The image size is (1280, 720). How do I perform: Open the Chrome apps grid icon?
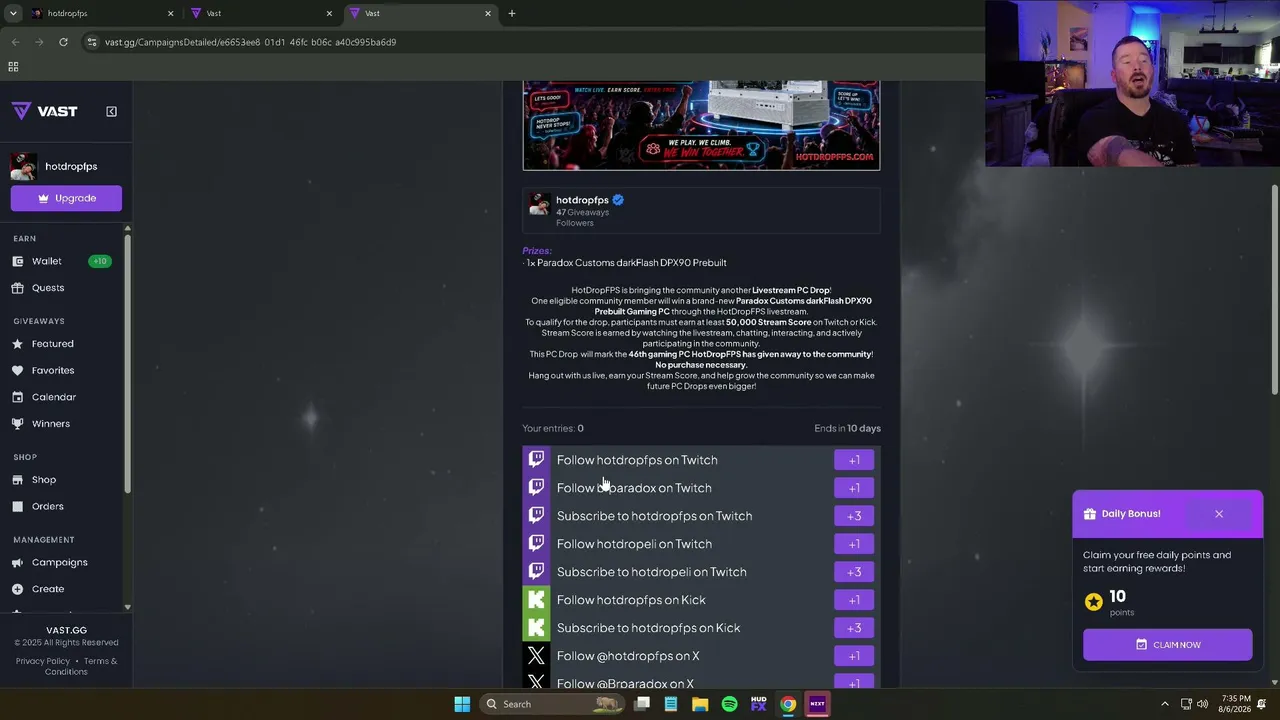click(13, 67)
